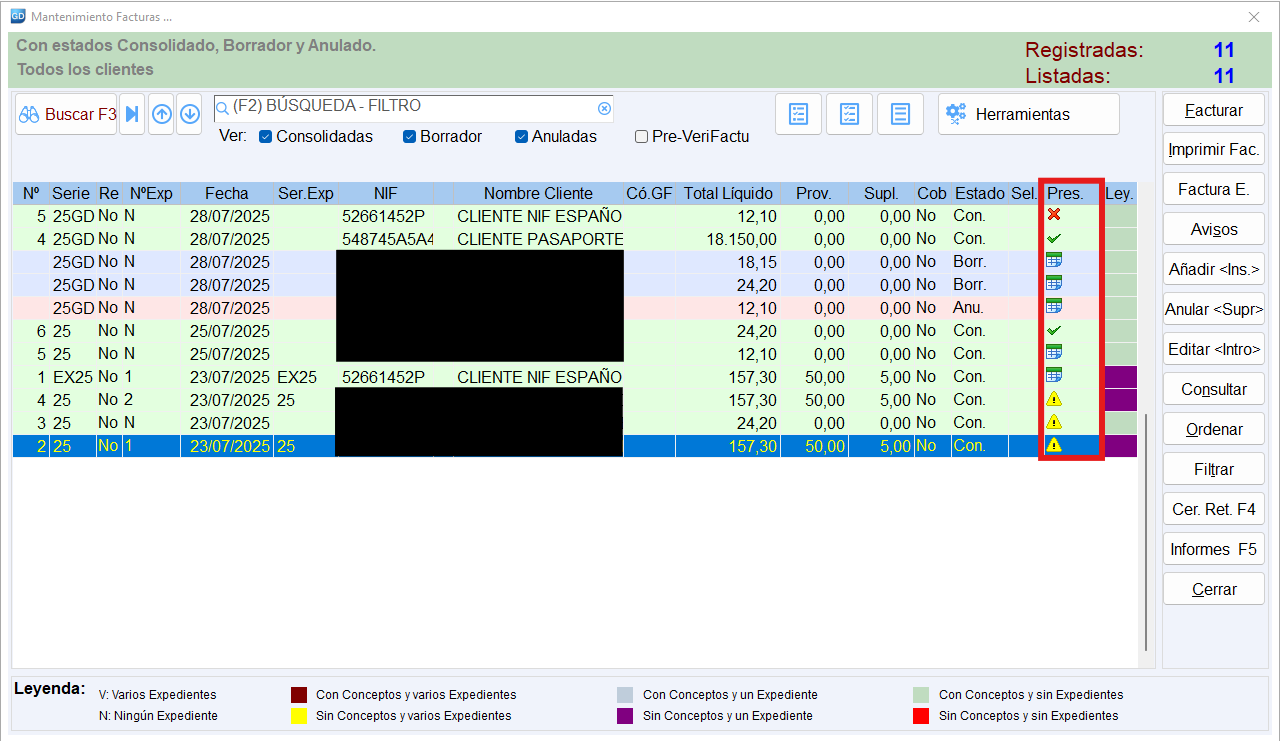Click the Añadir <Ins.> button
This screenshot has height=741, width=1280.
point(1214,270)
